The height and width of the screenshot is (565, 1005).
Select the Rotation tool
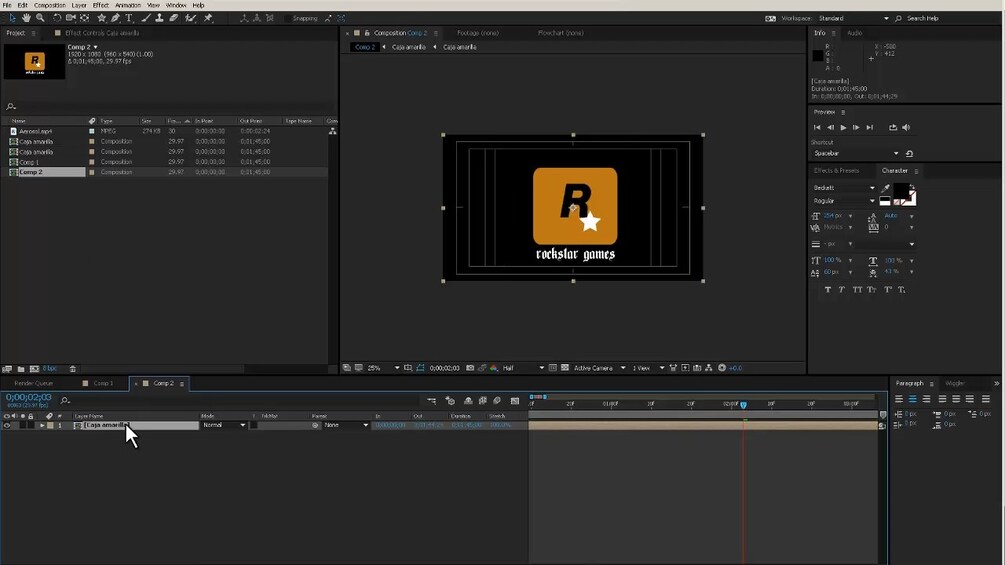pyautogui.click(x=57, y=18)
